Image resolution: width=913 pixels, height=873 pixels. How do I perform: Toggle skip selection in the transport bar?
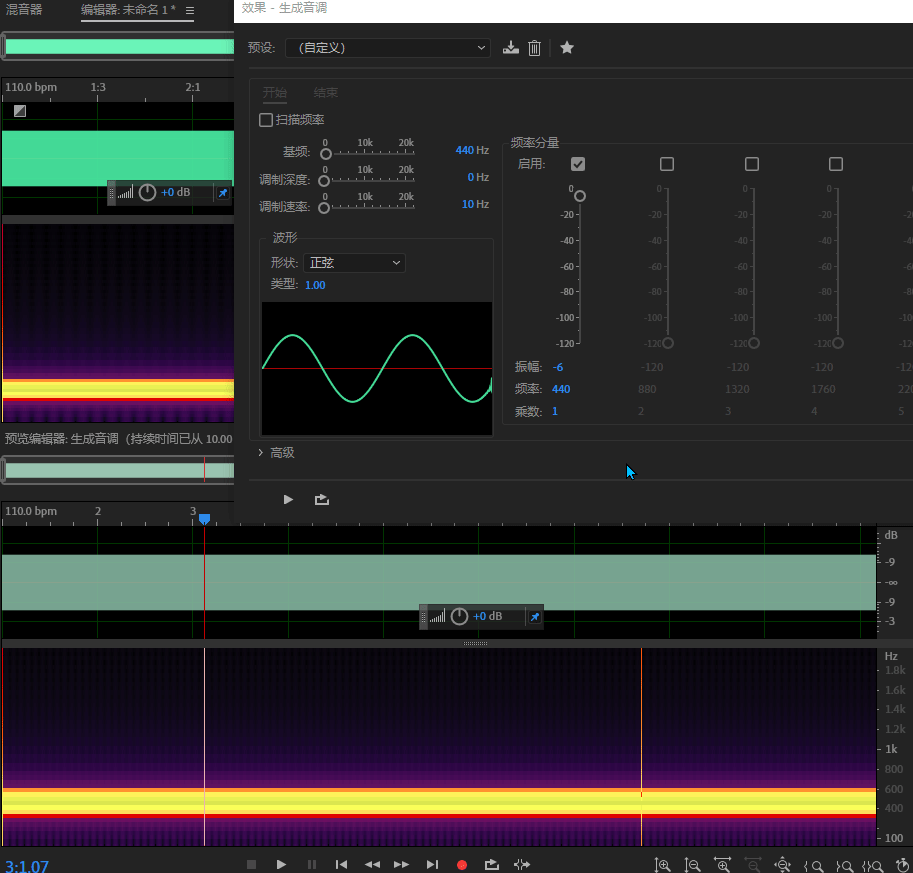coord(522,864)
